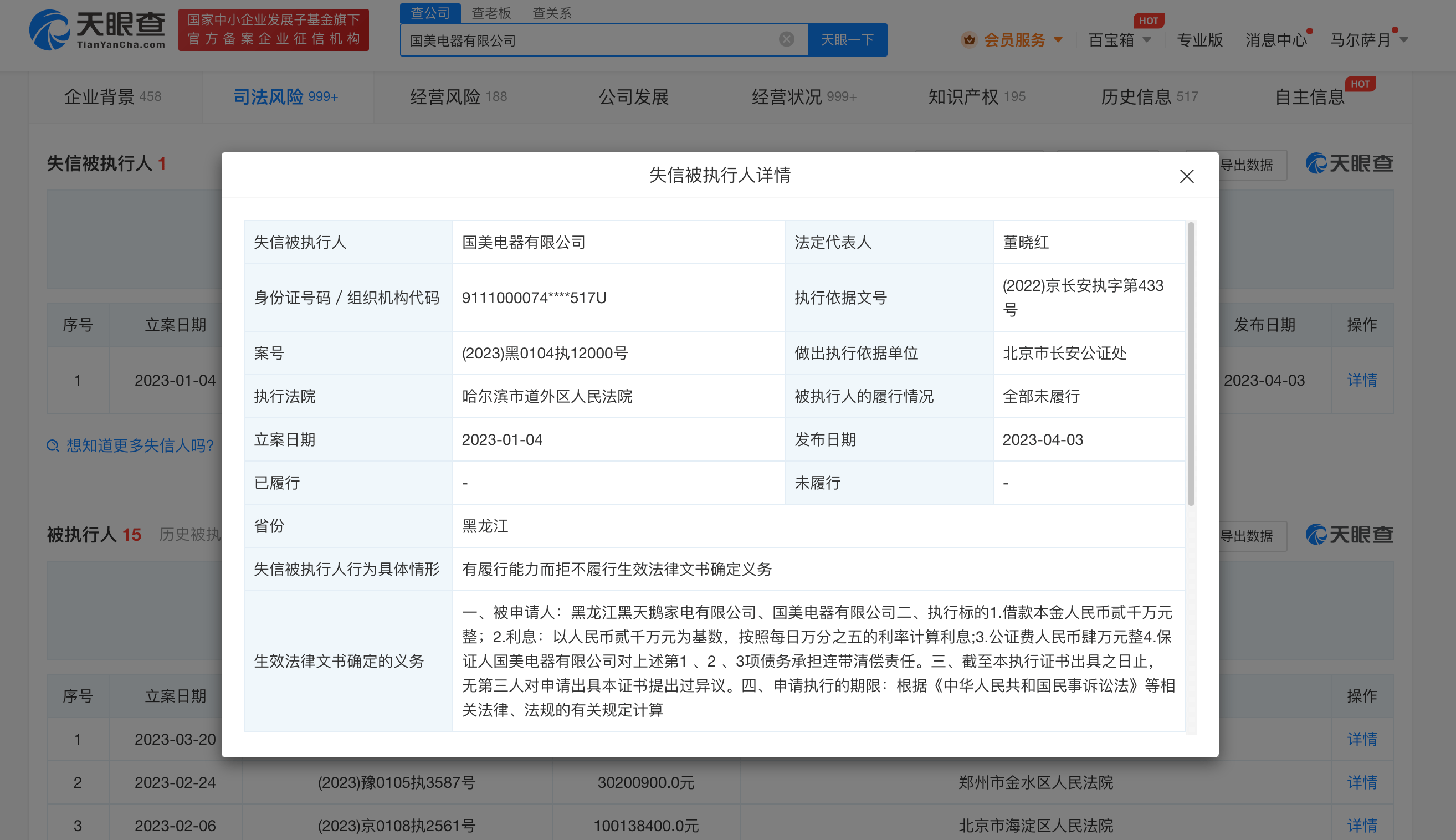Click 导出数据 in the 失信被执行人 section
Screen dimensions: 1456x840
[x=1246, y=165]
